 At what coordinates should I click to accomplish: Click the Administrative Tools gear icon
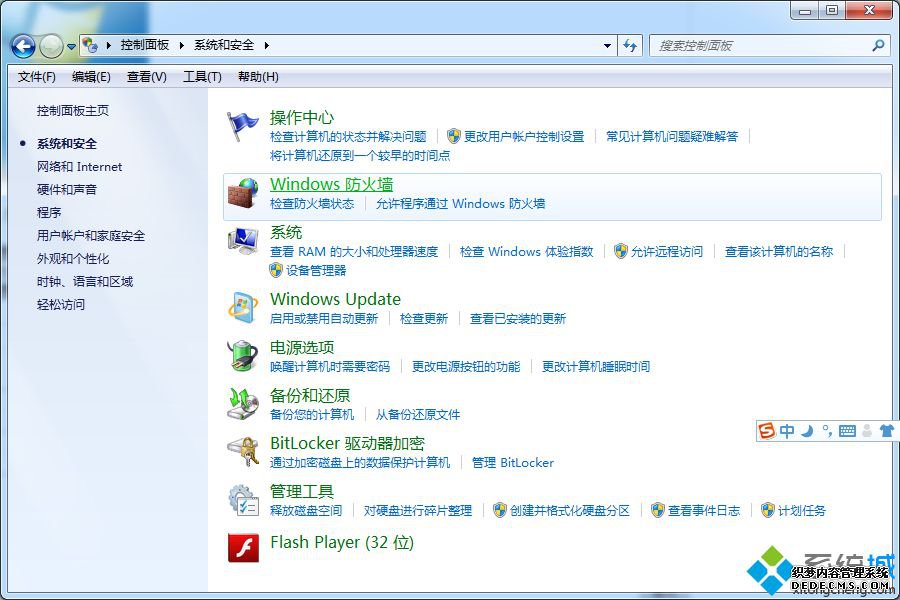243,500
